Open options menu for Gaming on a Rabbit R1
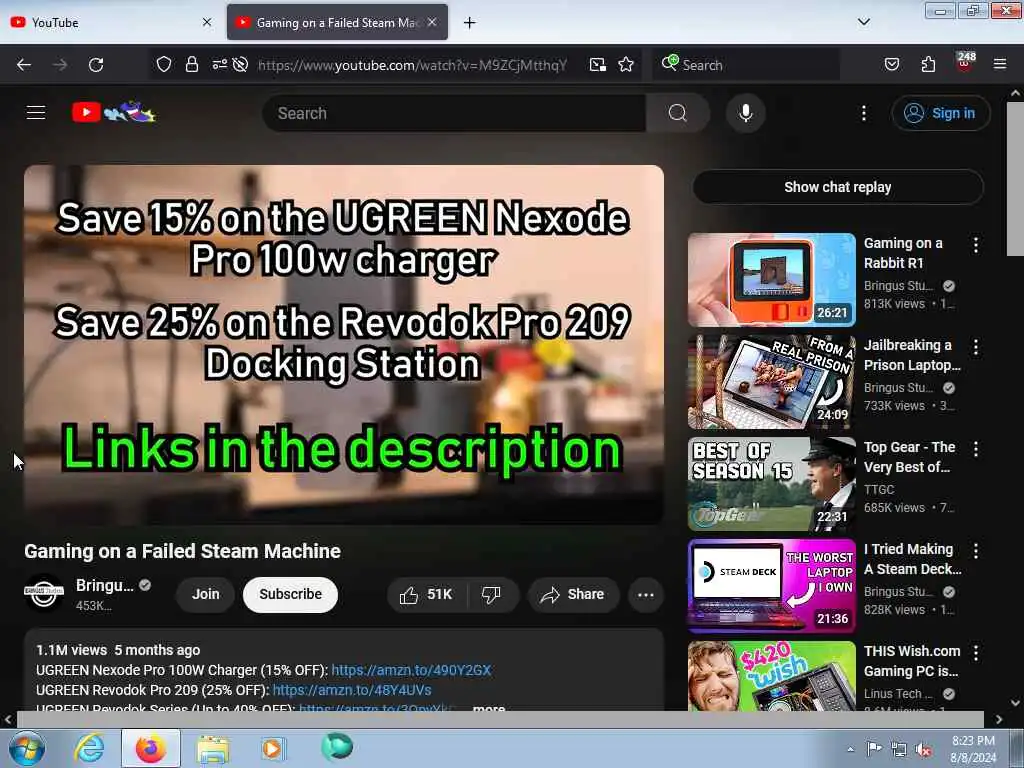The image size is (1024, 768). [x=976, y=245]
